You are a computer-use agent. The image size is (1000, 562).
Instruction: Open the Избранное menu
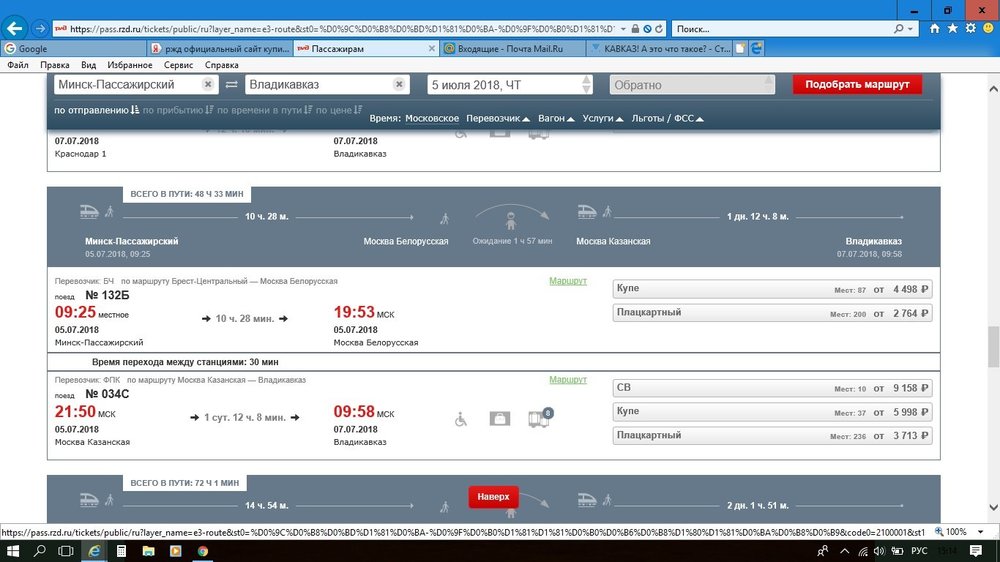[129, 65]
